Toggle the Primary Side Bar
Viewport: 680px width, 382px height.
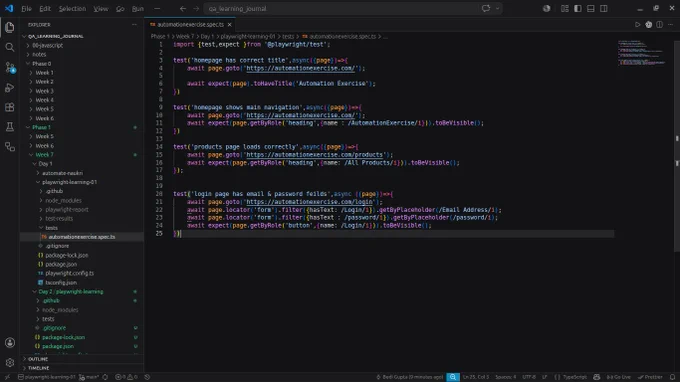point(578,9)
